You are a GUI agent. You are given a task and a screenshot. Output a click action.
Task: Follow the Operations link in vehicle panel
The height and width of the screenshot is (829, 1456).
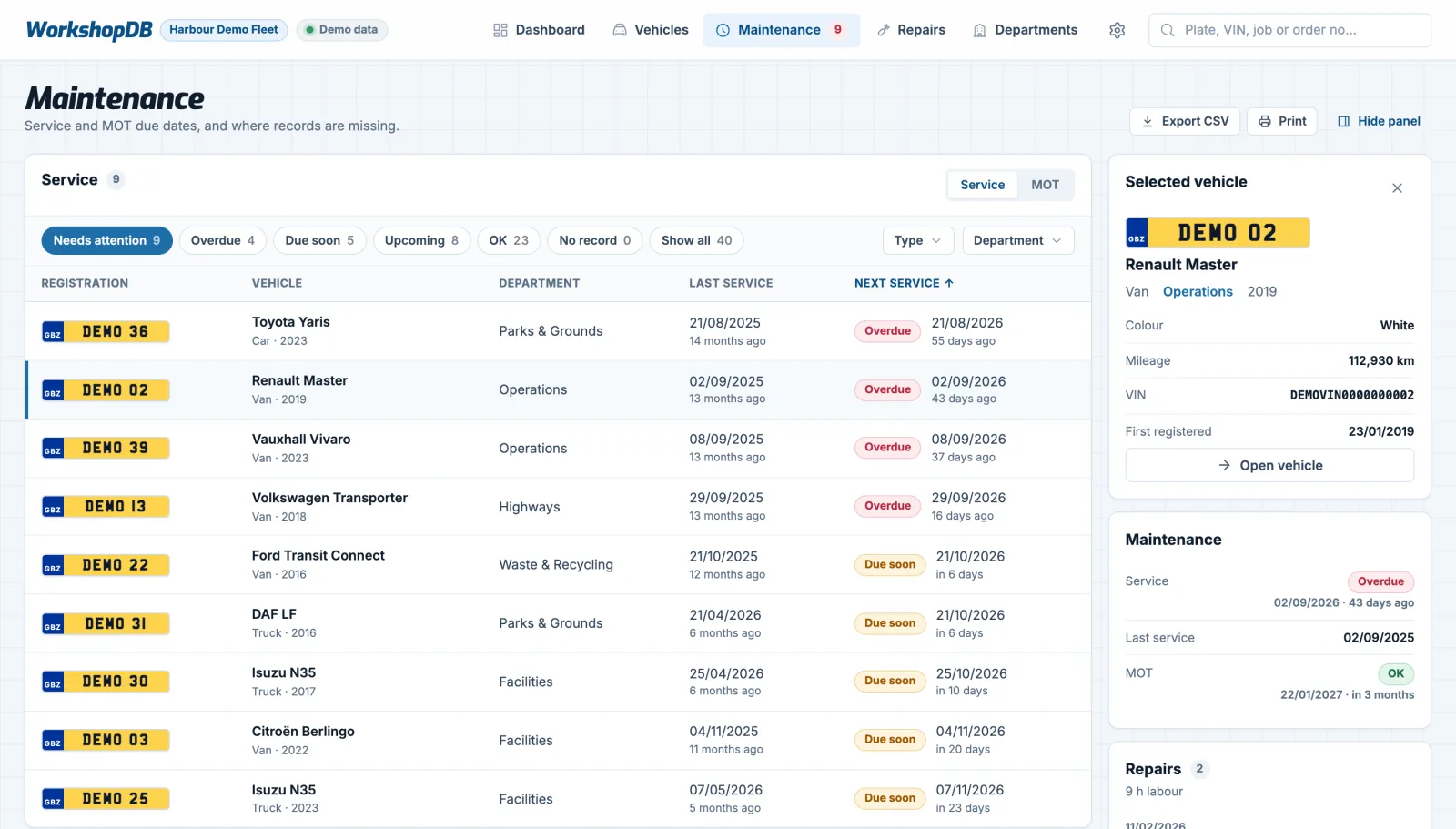click(x=1198, y=291)
